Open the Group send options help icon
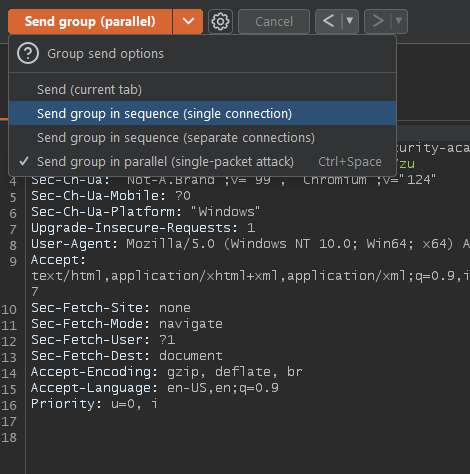This screenshot has width=470, height=474. point(28,54)
